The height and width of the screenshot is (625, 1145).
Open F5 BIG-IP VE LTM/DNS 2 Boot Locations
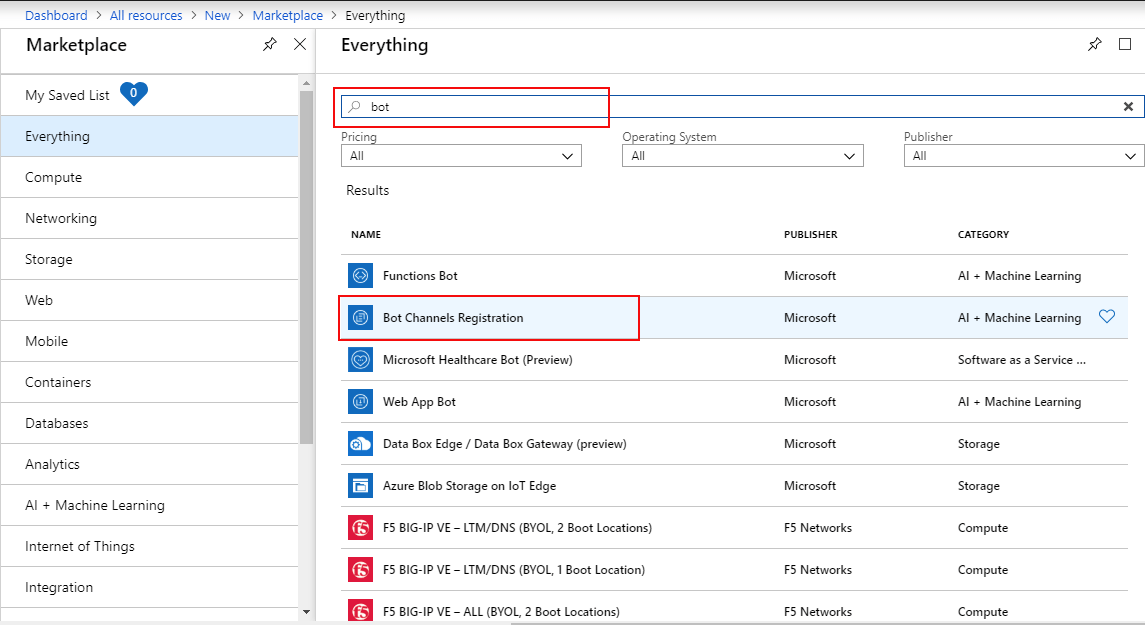[734, 528]
